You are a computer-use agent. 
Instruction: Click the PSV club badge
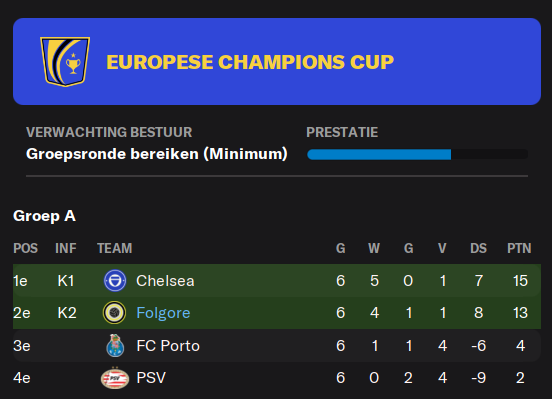point(115,378)
